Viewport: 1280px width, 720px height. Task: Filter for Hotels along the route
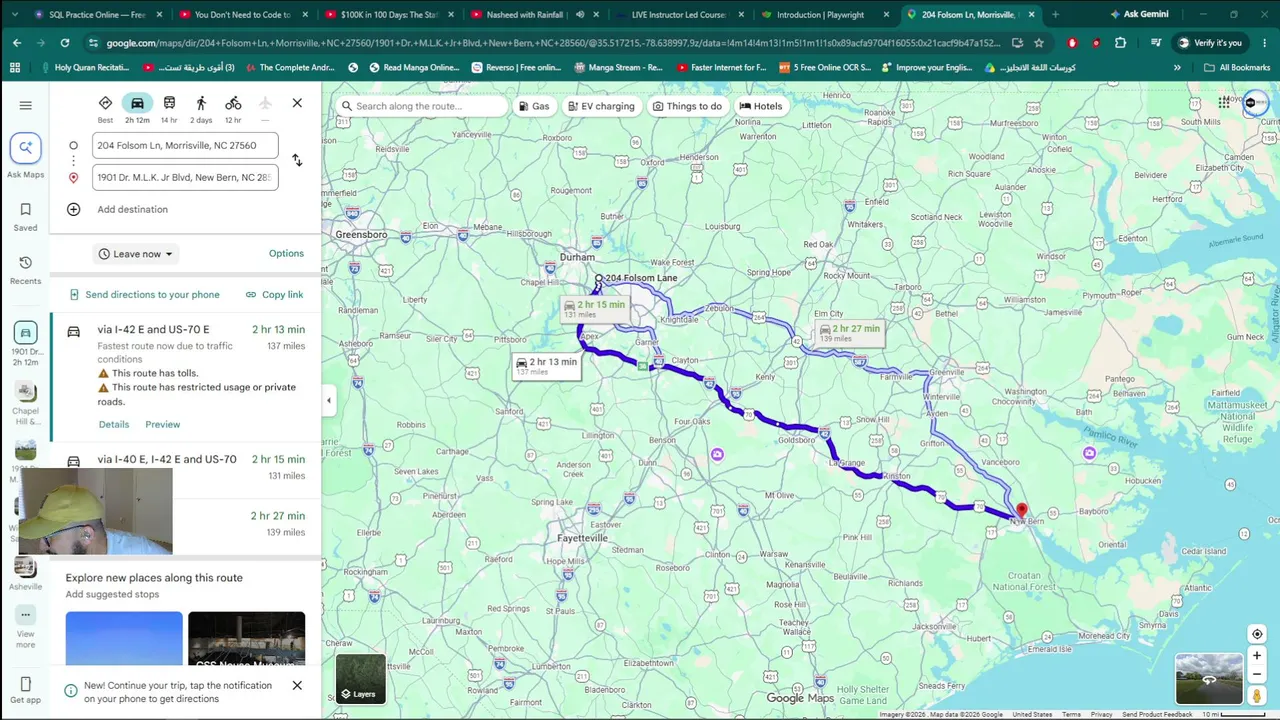click(x=761, y=106)
